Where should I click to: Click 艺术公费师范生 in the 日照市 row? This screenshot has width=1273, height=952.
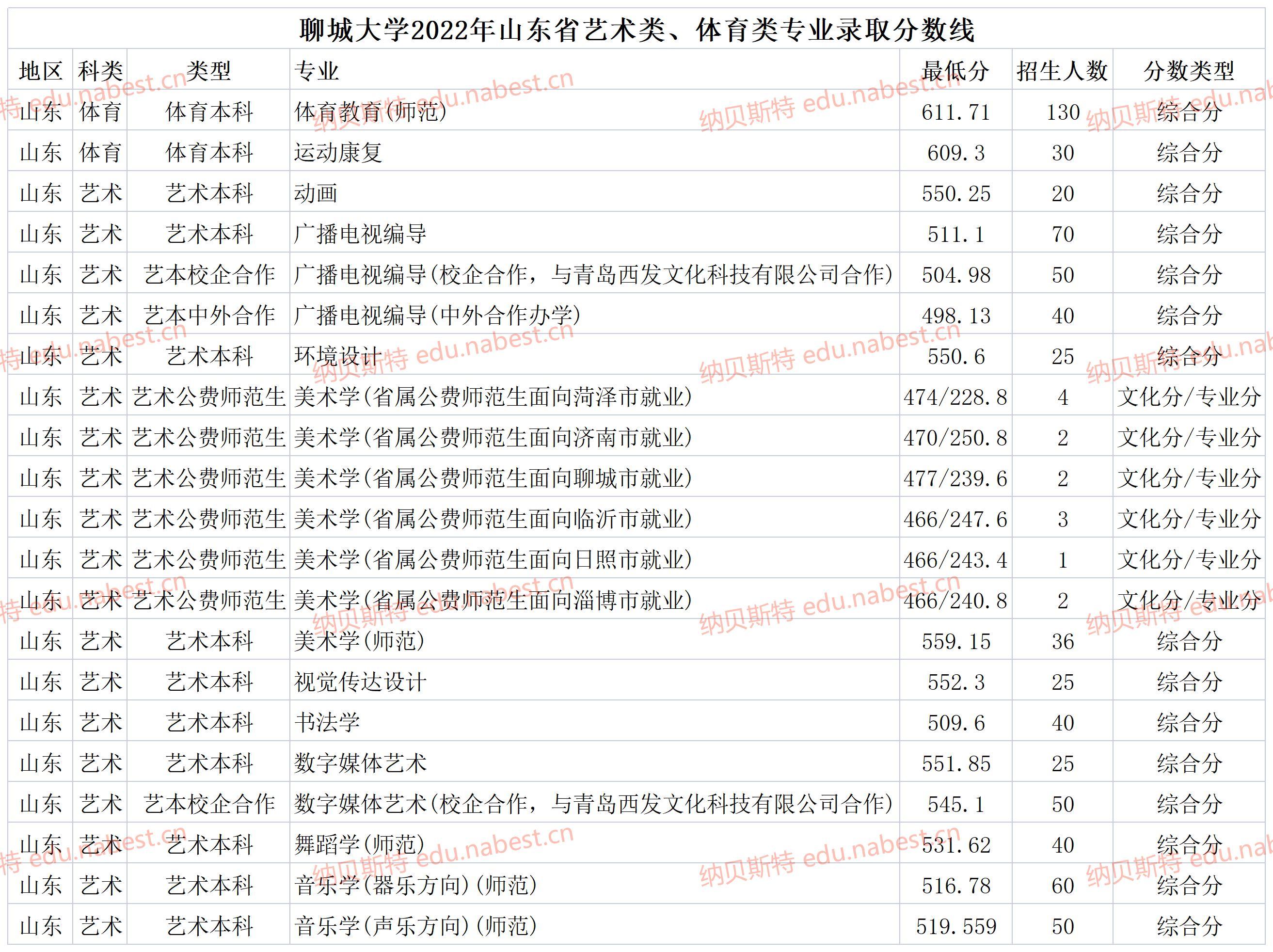209,560
